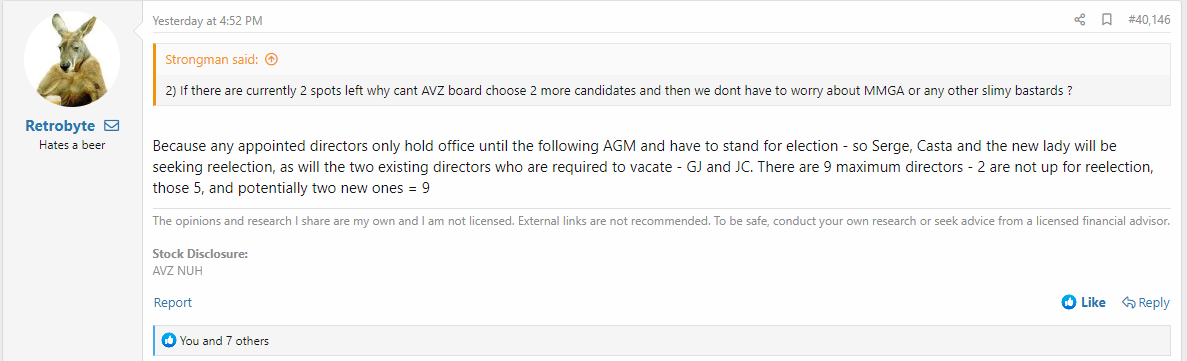Click the "Yesterday at 4:52 PM" timestamp
Viewport: 1187px width, 361px height.
pyautogui.click(x=207, y=21)
